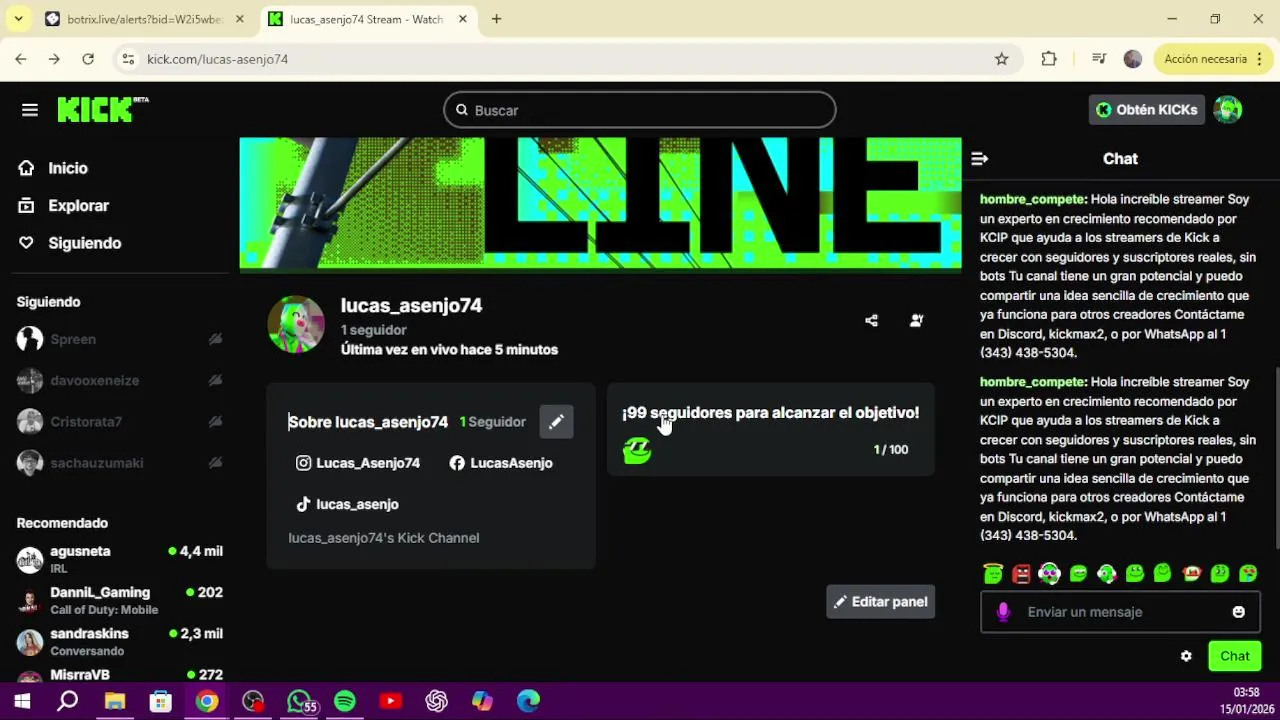
Task: Open Chrome profile avatar
Action: (1133, 59)
